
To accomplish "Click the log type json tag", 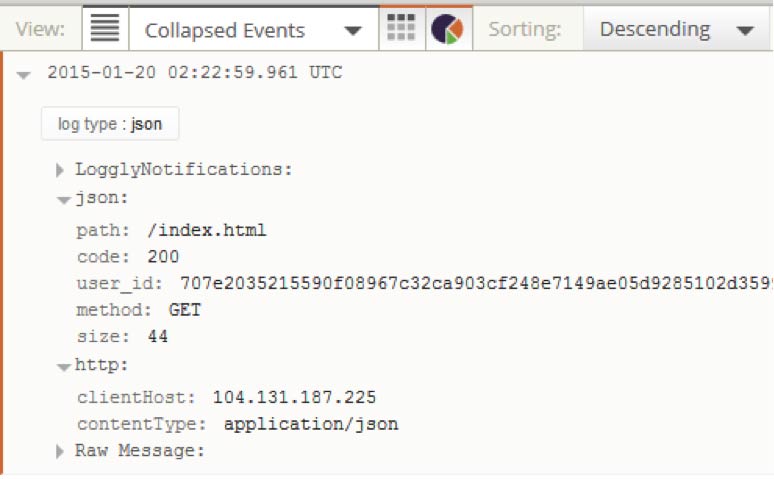I will pos(110,124).
